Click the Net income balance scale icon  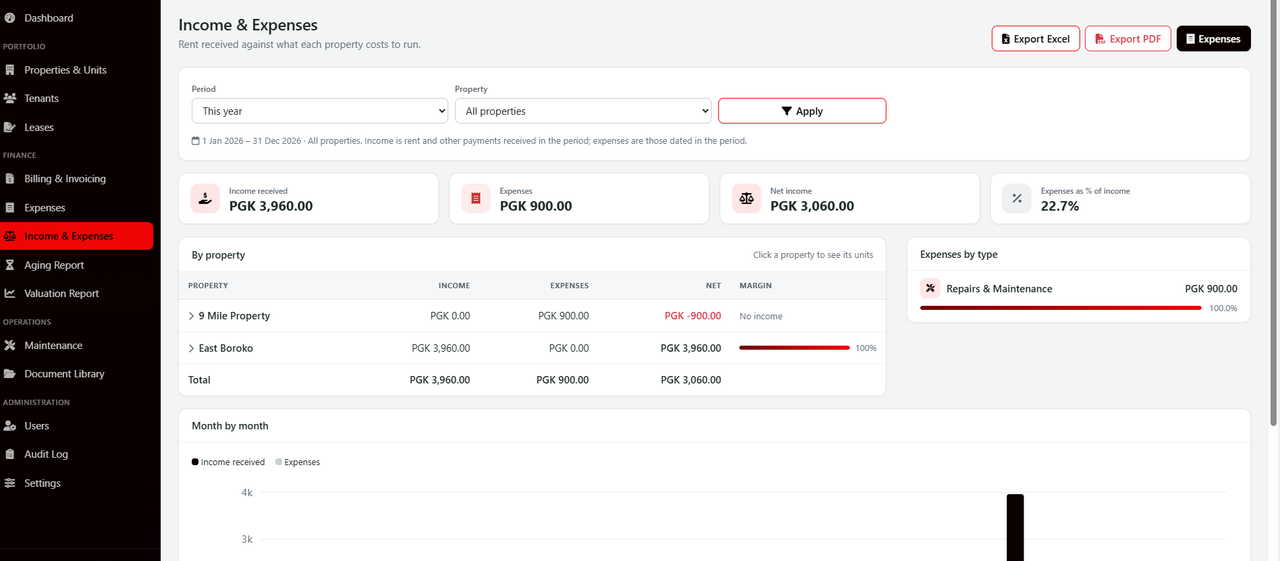click(x=746, y=198)
